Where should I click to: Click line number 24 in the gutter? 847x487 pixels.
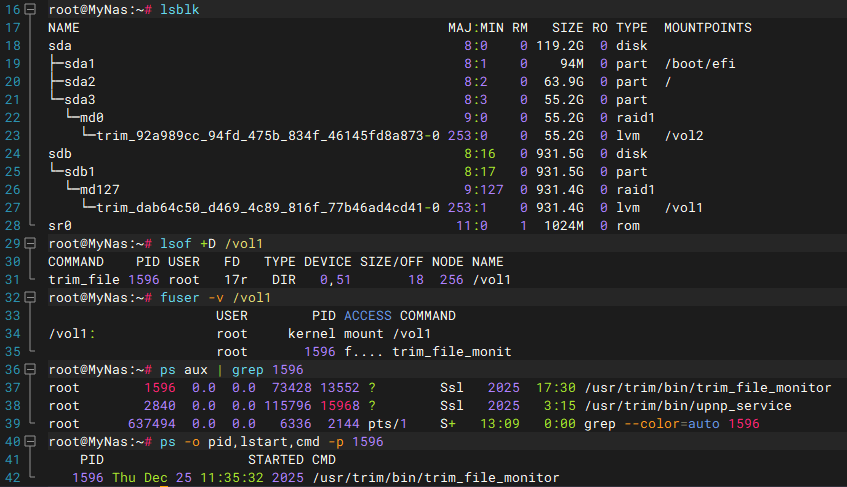(x=12, y=154)
